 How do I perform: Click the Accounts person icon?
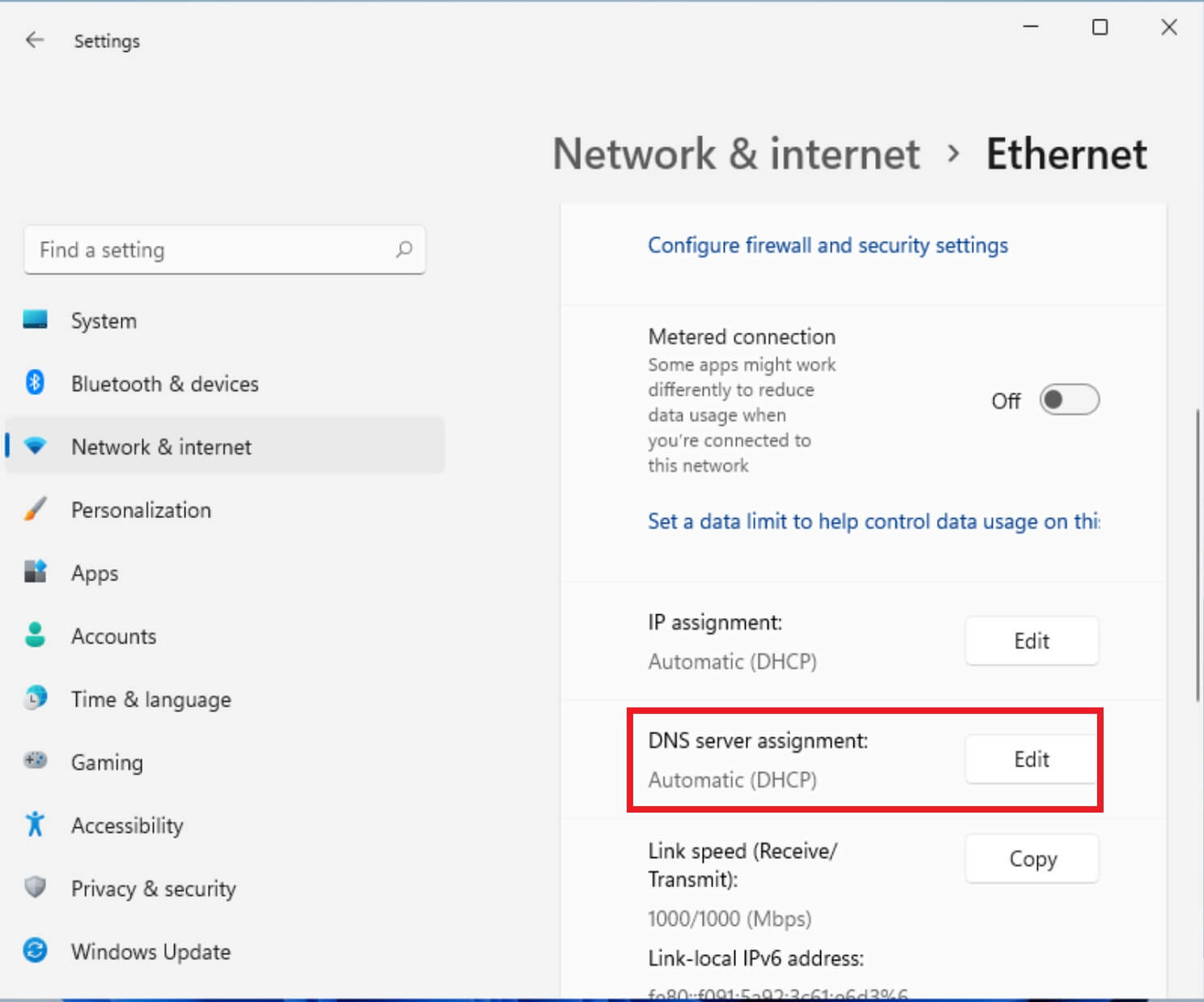pos(34,635)
